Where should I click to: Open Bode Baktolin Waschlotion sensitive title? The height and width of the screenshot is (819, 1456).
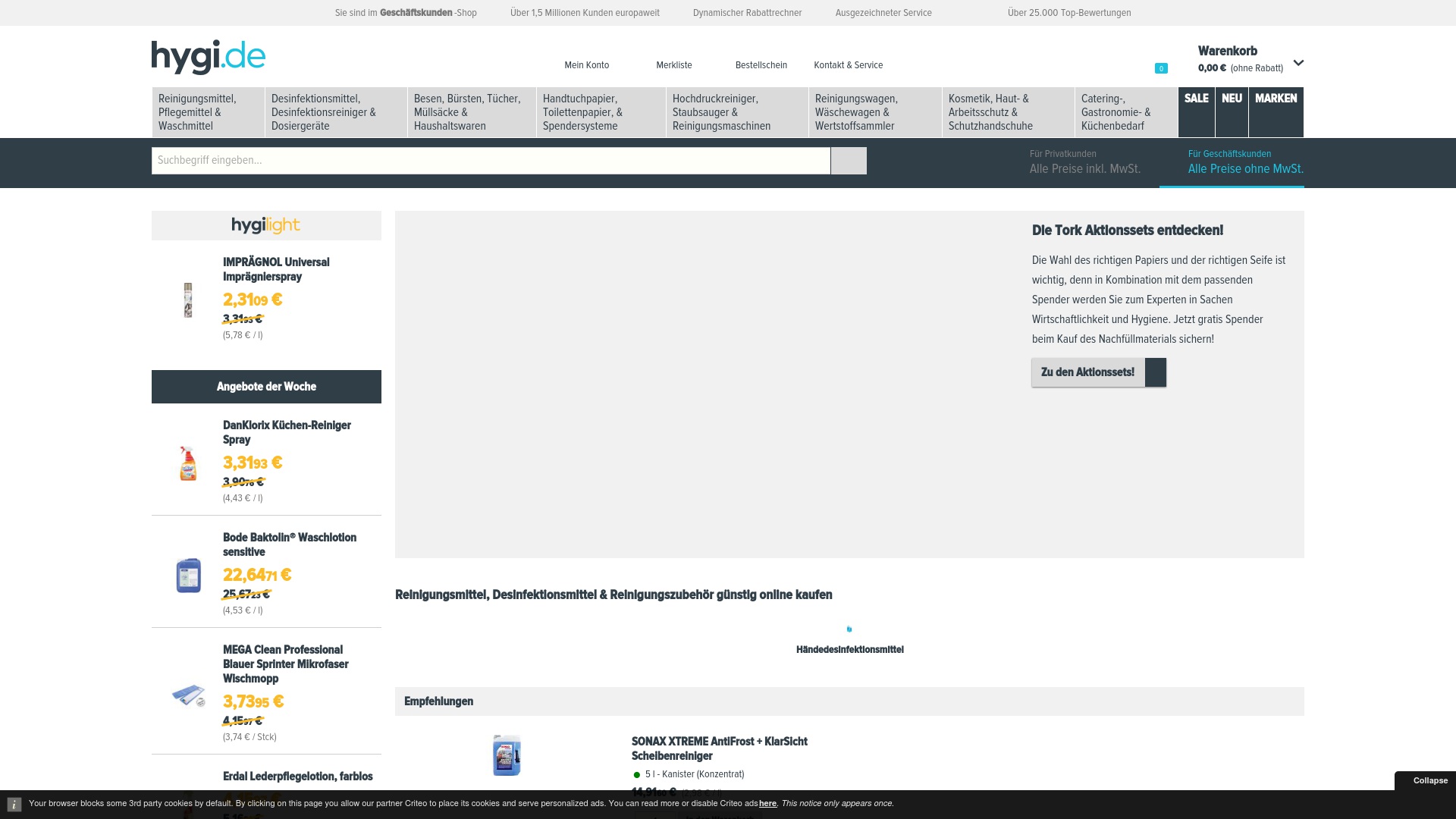[x=290, y=545]
